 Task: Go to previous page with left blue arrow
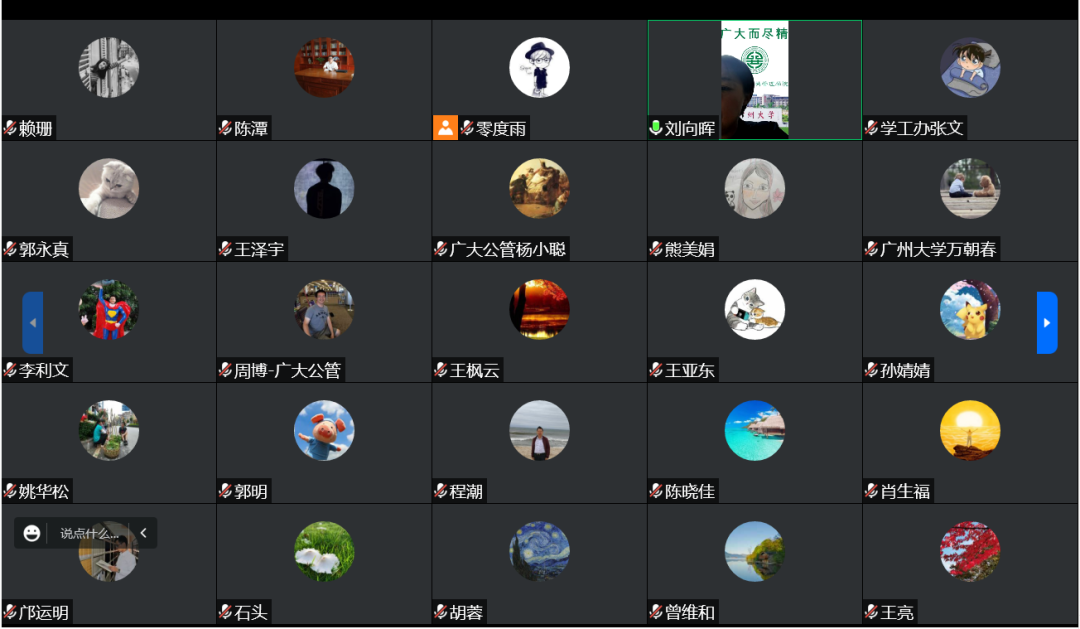(x=32, y=322)
